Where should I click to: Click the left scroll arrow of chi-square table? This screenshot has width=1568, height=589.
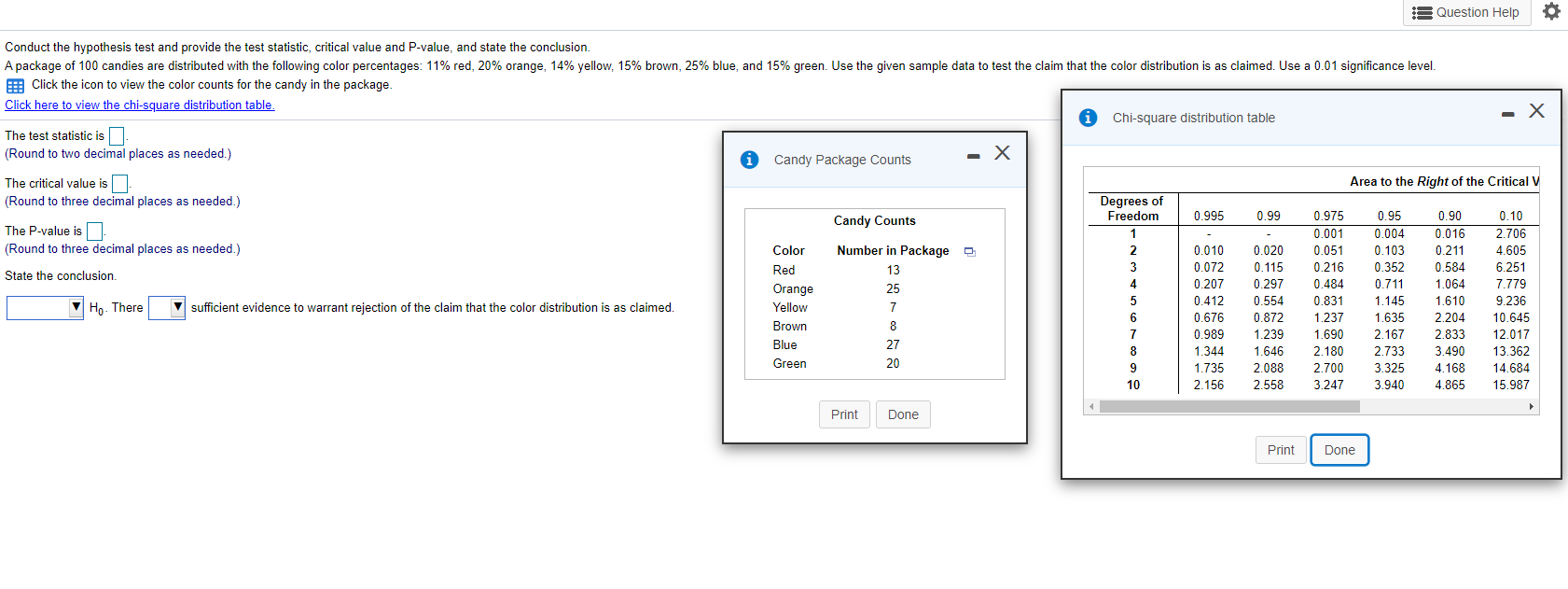(1092, 407)
